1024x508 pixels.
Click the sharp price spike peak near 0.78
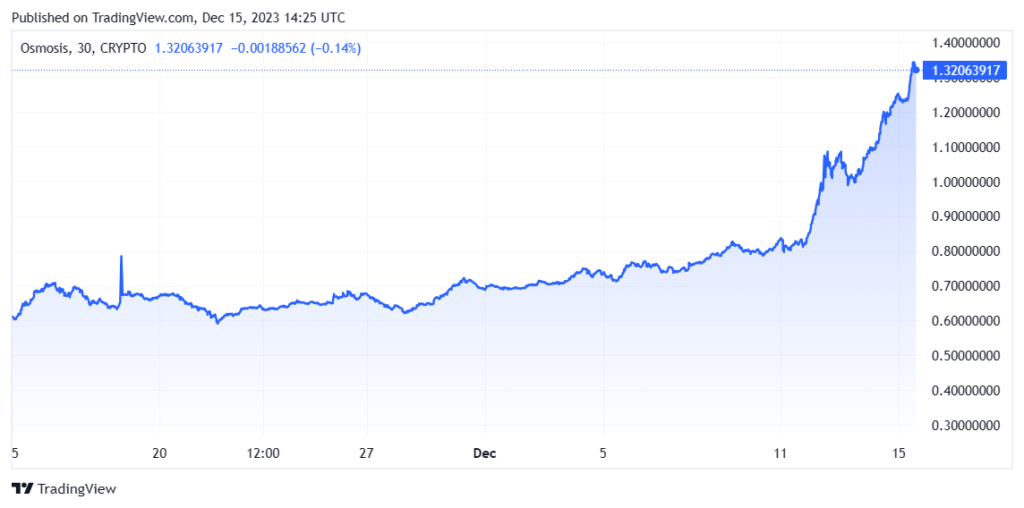coord(121,257)
